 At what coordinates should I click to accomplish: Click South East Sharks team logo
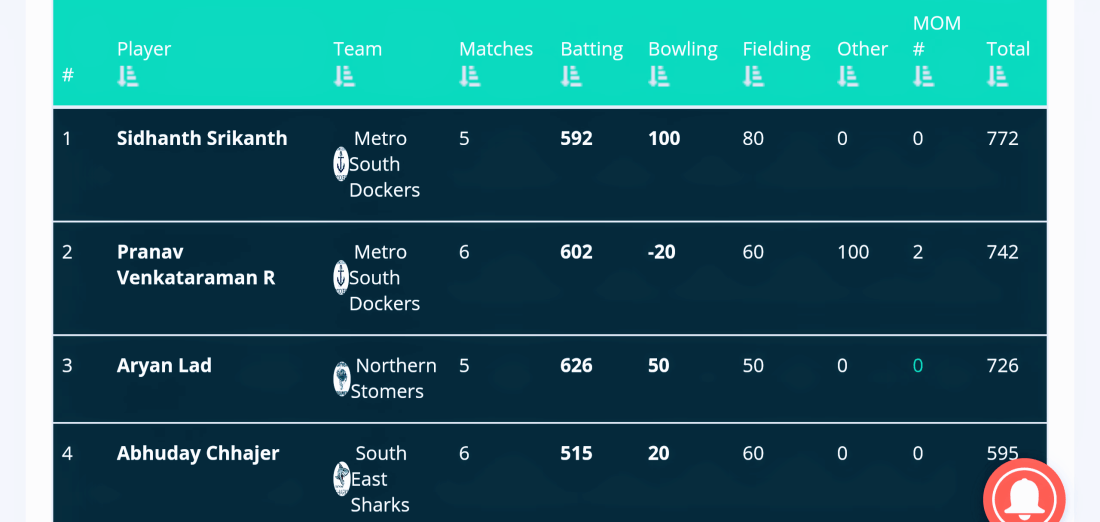point(342,479)
